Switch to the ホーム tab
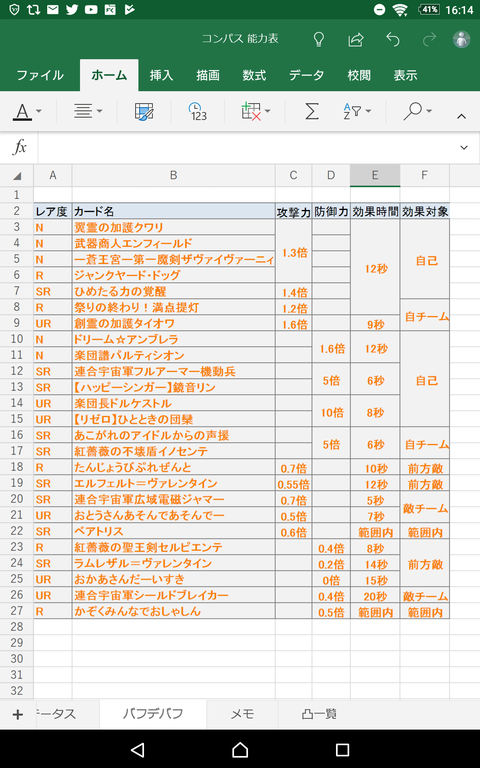Image resolution: width=480 pixels, height=768 pixels. pos(109,75)
